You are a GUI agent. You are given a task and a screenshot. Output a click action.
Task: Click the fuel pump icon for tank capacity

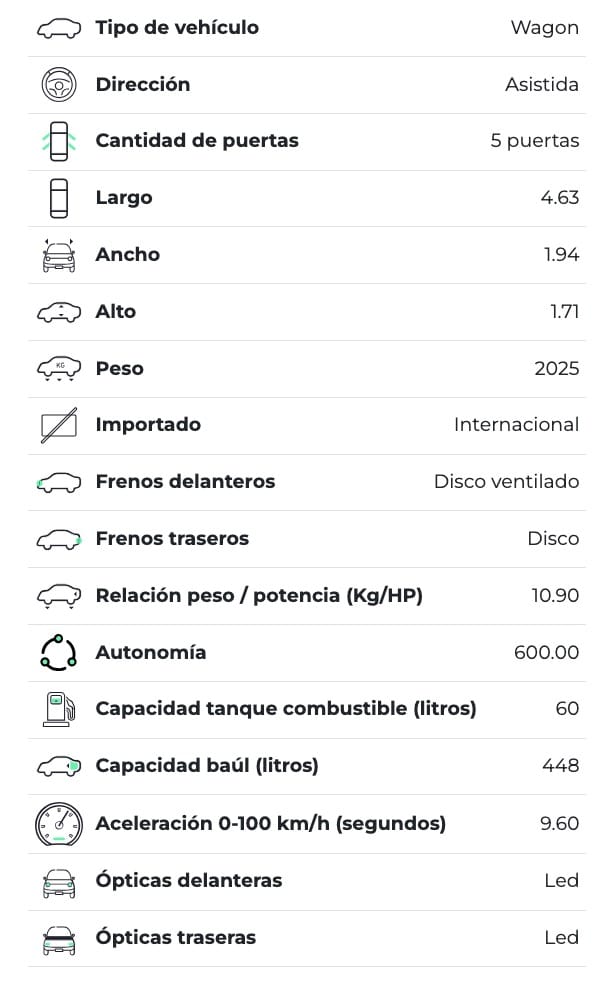pos(58,709)
